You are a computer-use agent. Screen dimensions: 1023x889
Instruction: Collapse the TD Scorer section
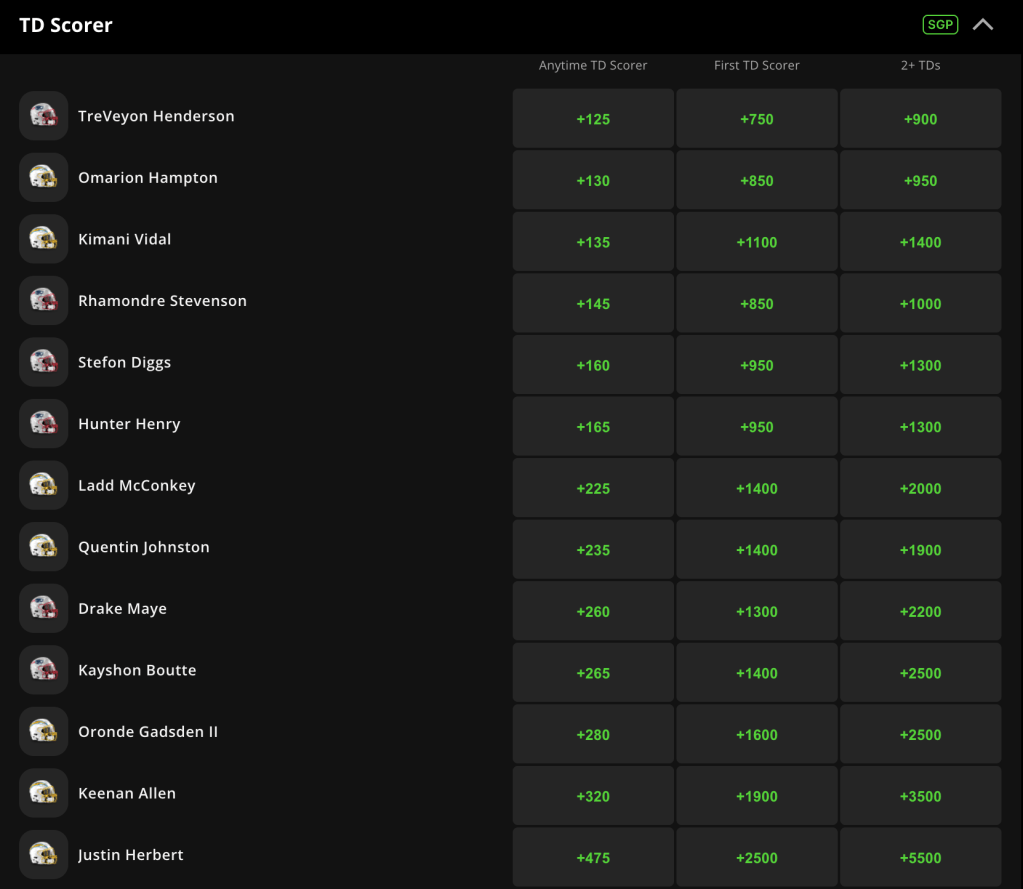(983, 25)
